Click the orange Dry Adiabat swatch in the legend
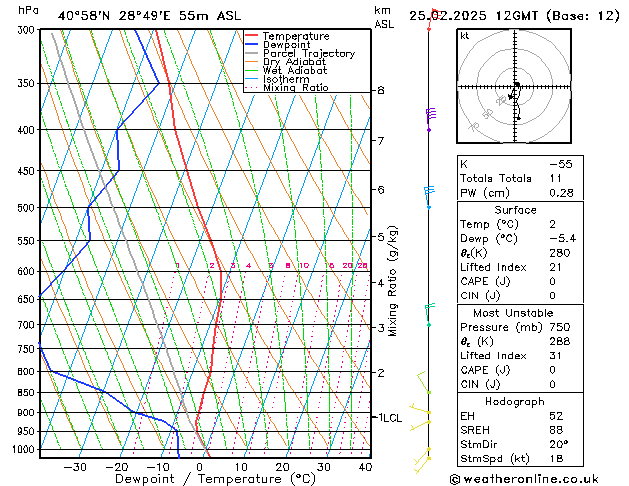 (x=252, y=62)
